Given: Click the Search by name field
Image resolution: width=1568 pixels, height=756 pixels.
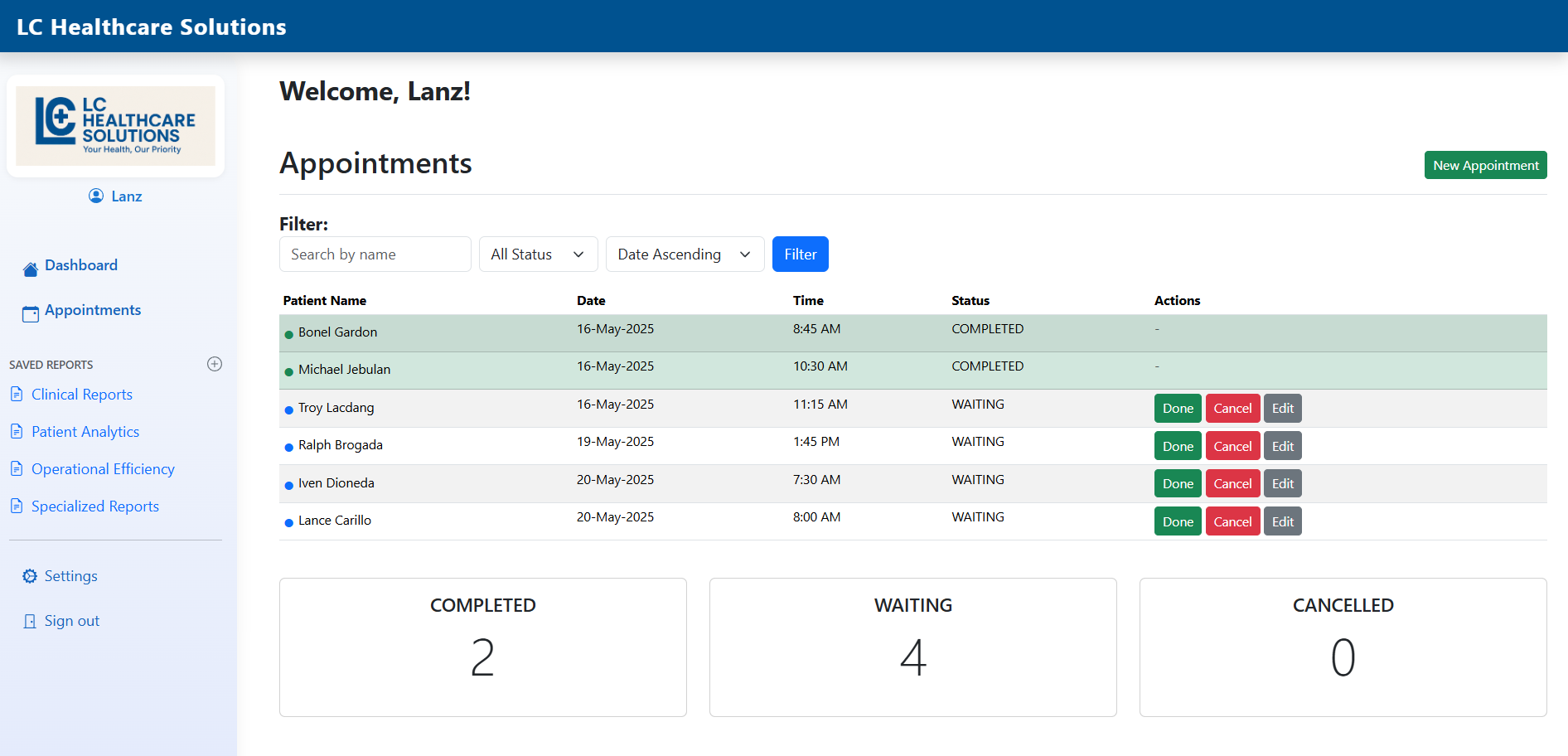Looking at the screenshot, I should coord(375,254).
